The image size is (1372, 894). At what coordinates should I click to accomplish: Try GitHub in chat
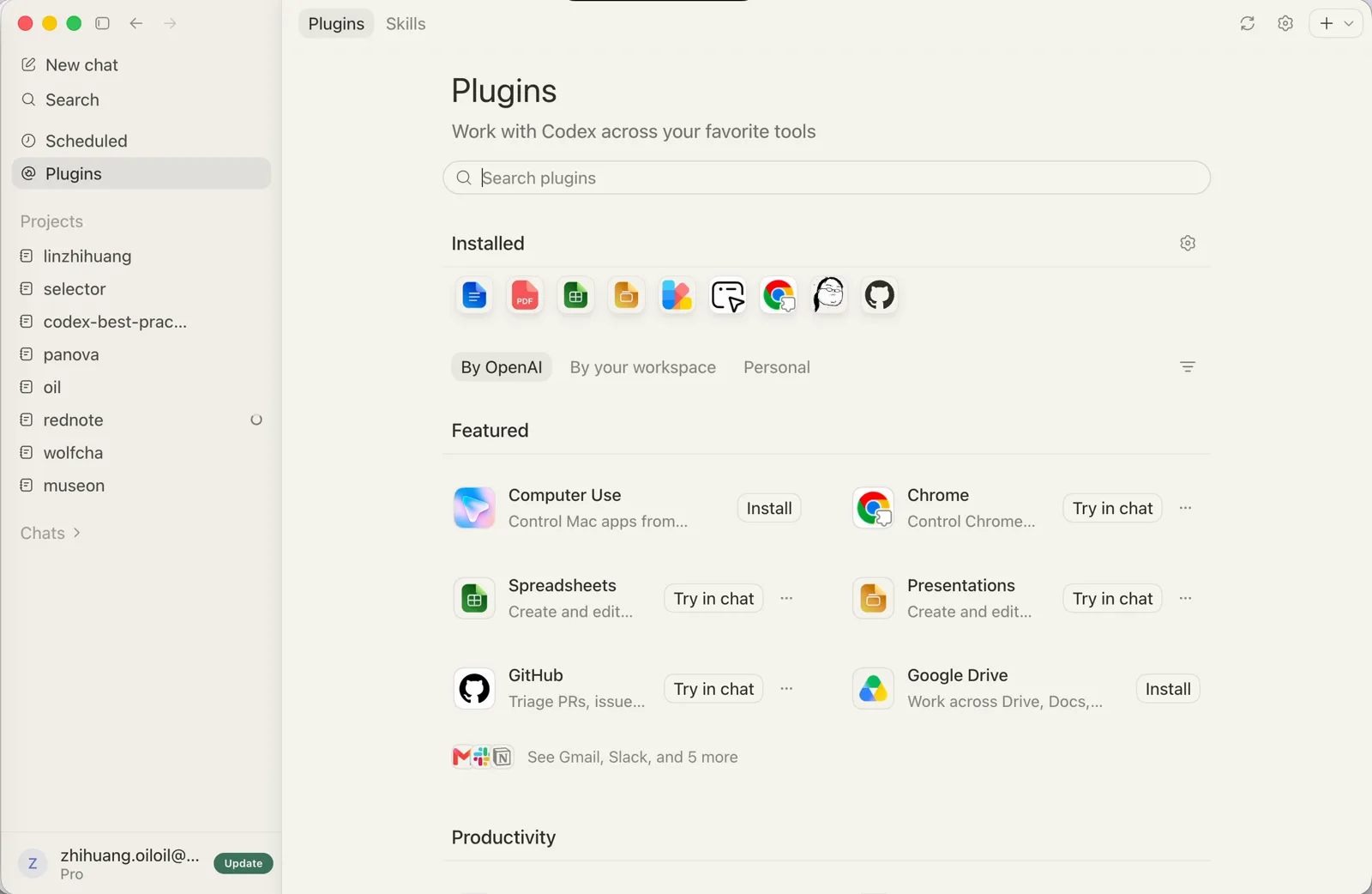tap(713, 688)
